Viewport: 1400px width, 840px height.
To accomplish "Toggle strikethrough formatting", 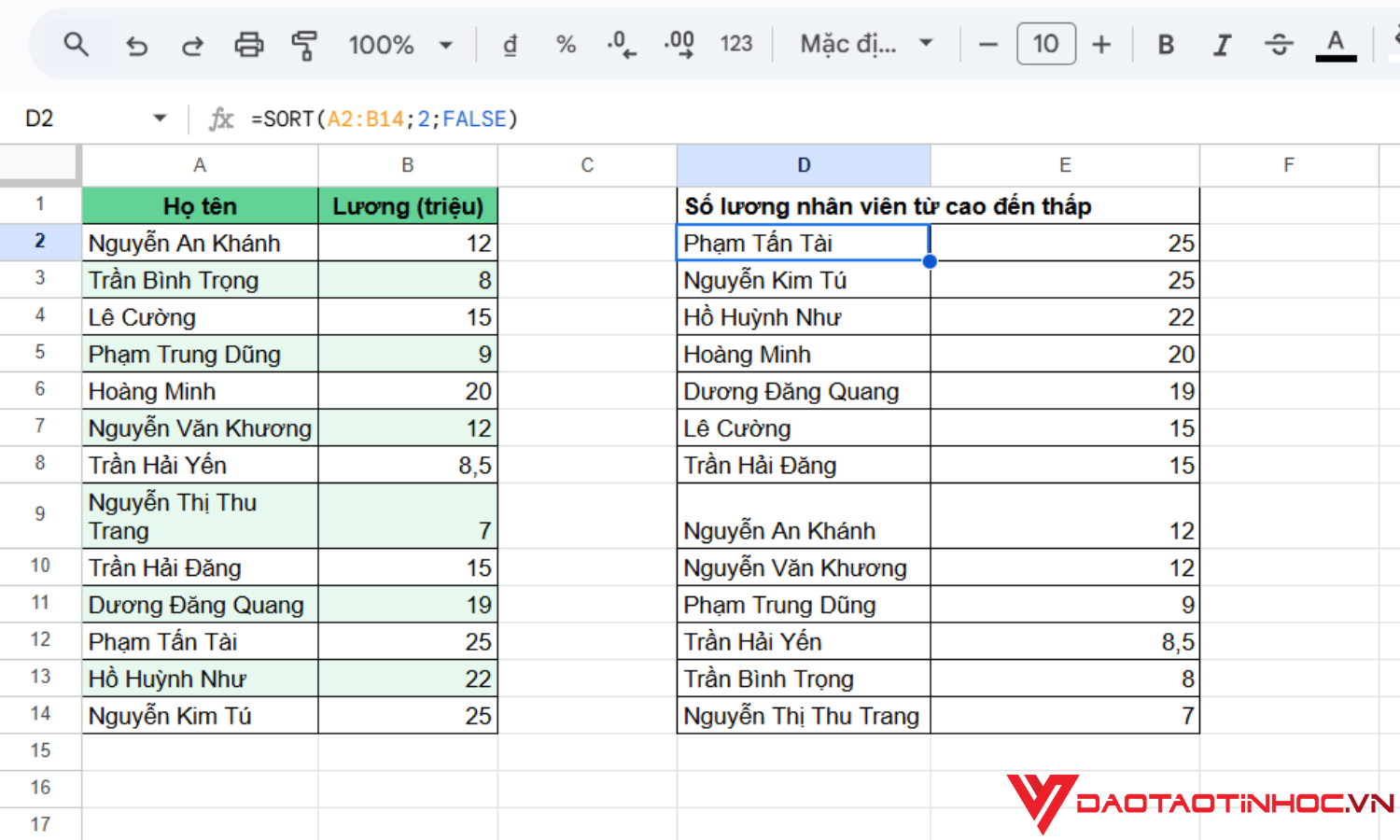I will 1279,45.
